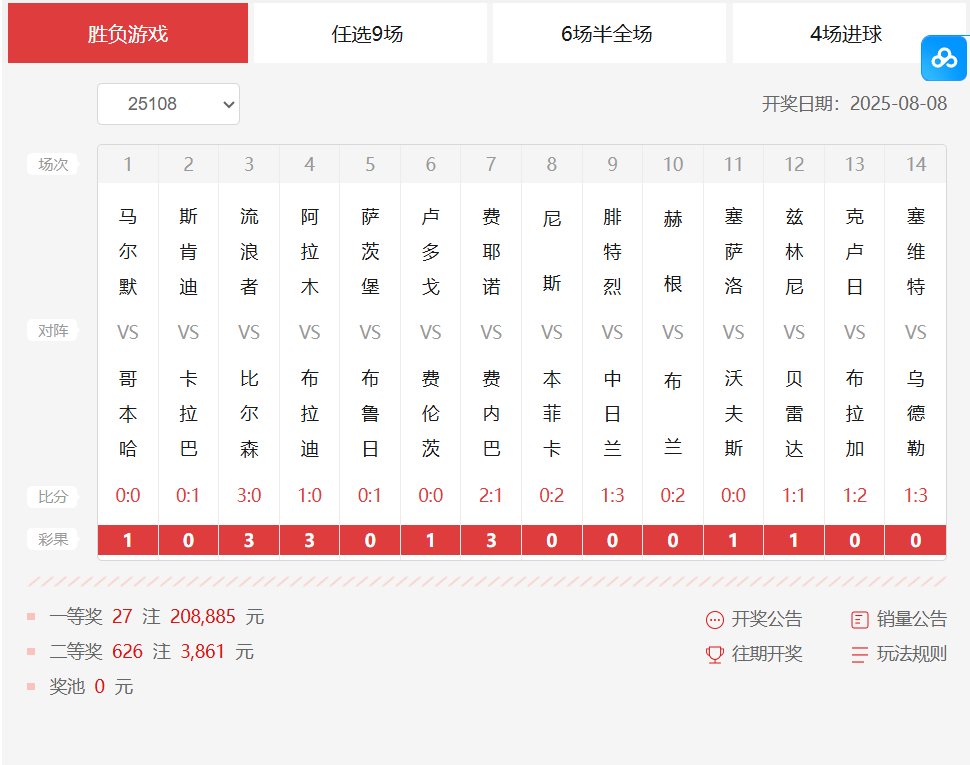The width and height of the screenshot is (970, 765).
Task: Click the away team 乌德勒
Action: pos(916,413)
